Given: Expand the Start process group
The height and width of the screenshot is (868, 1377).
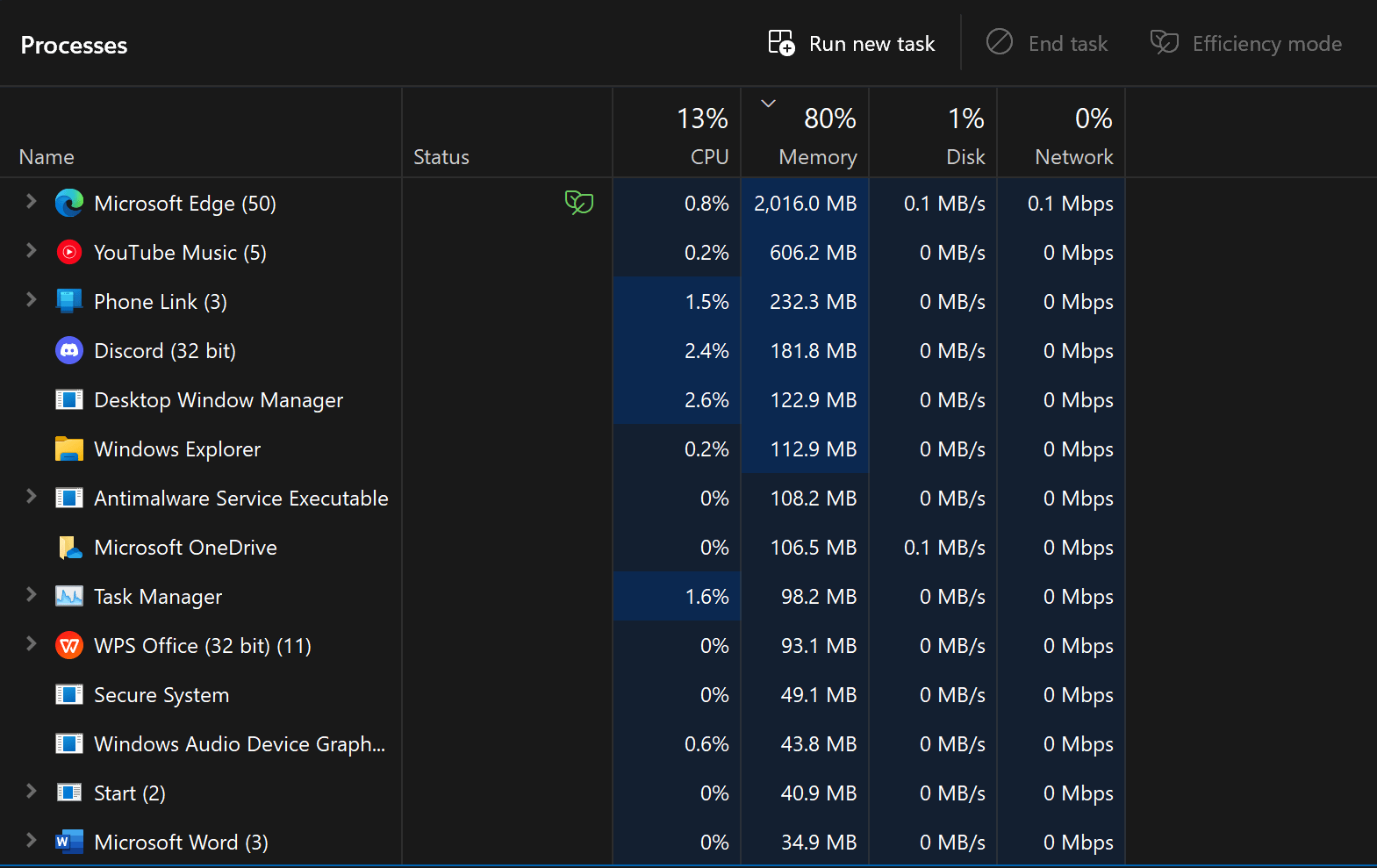Looking at the screenshot, I should [x=32, y=792].
